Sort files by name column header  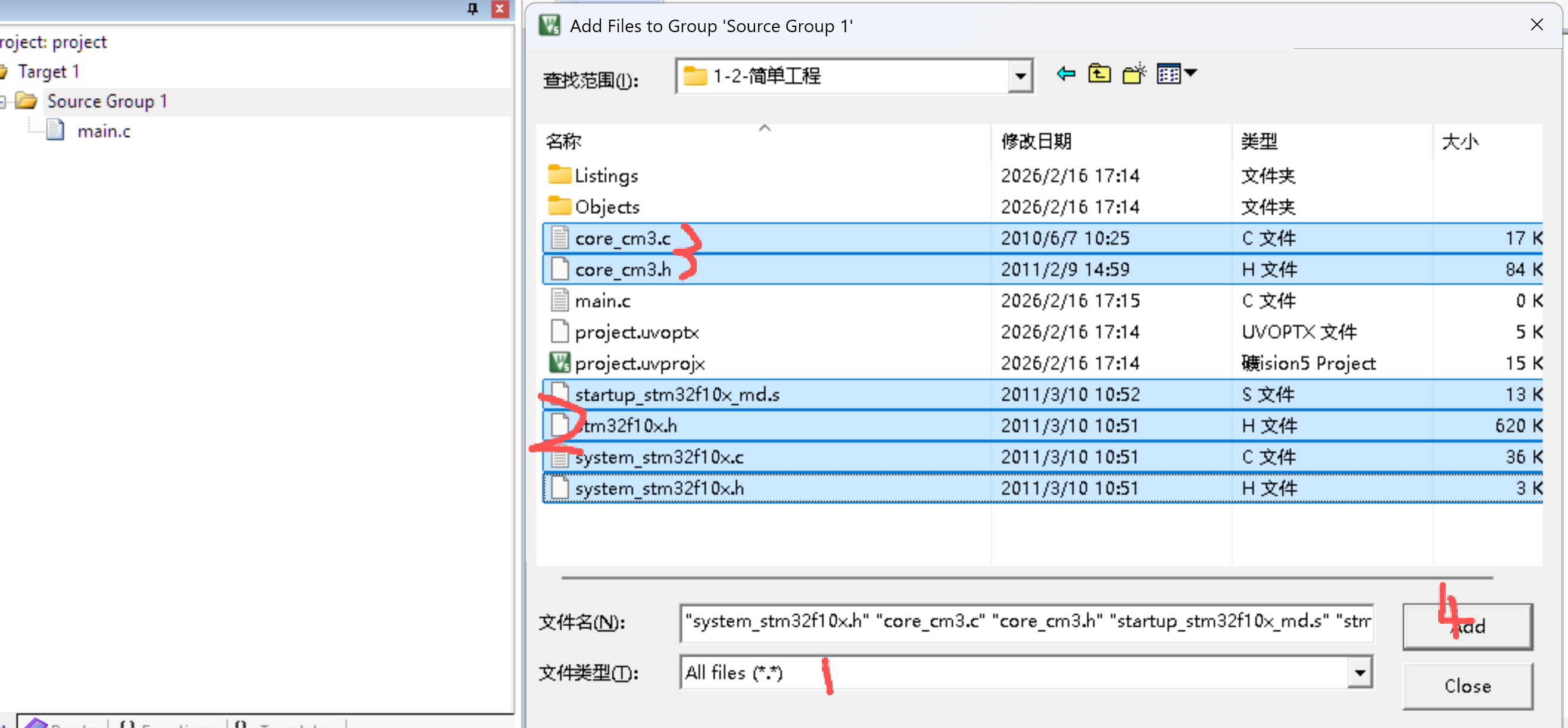(563, 142)
